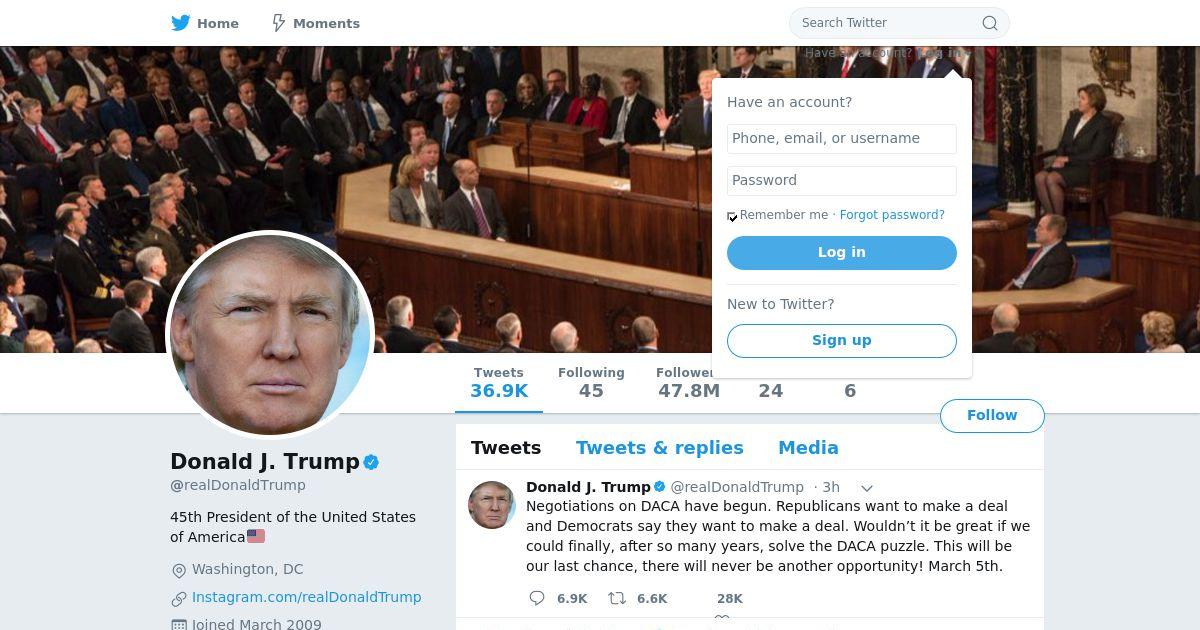Click the verified badge beside the profile name
The image size is (1200, 630).
[x=371, y=462]
